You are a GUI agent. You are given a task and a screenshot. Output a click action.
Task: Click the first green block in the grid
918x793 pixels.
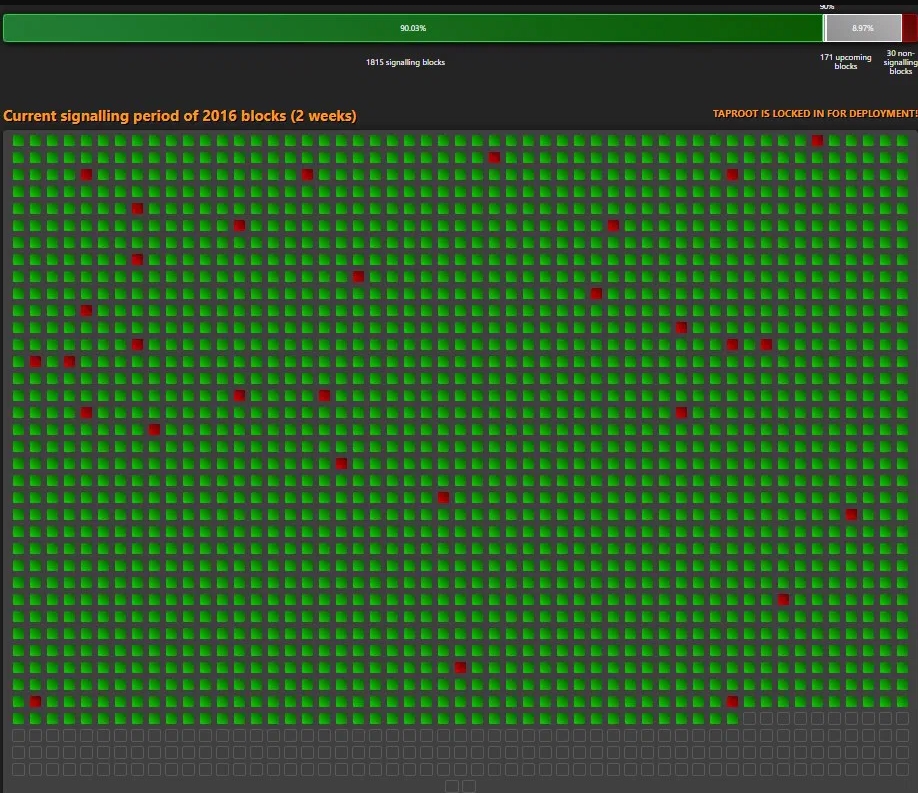click(19, 141)
